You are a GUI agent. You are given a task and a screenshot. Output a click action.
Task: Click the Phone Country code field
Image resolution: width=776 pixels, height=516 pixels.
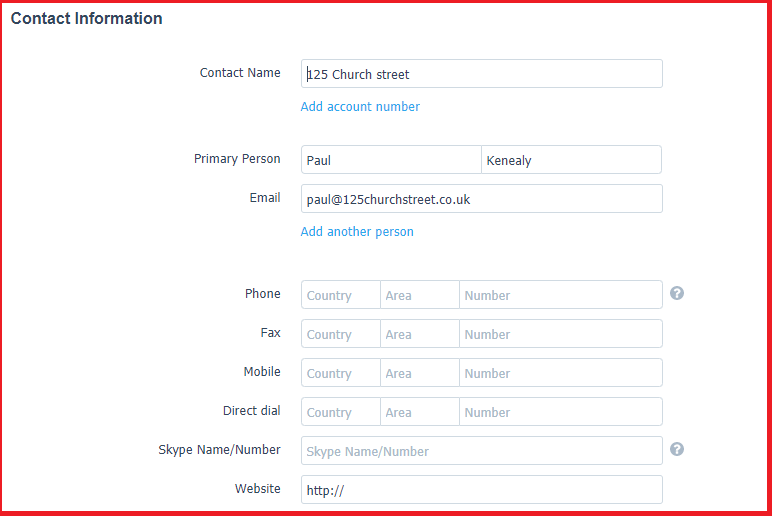point(340,294)
